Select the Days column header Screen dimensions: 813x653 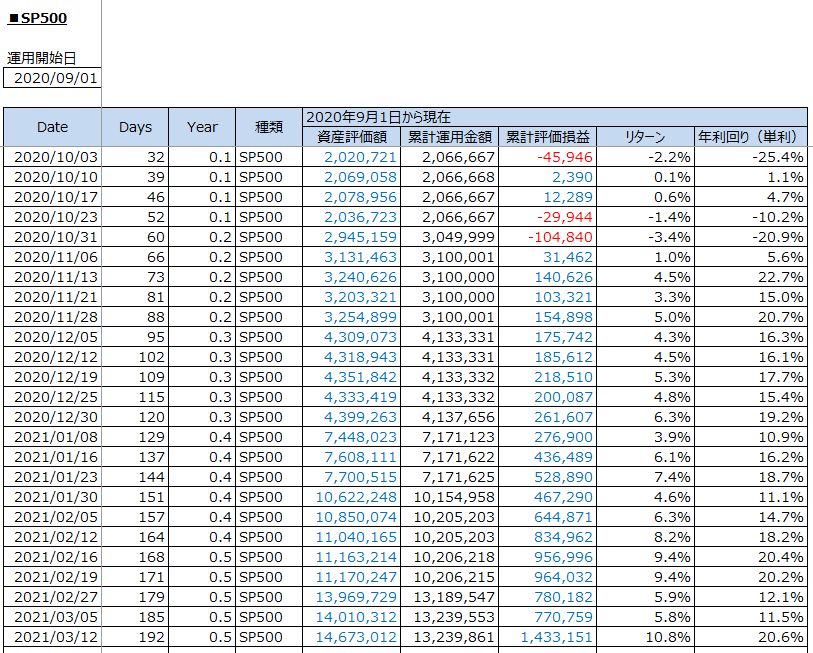135,127
